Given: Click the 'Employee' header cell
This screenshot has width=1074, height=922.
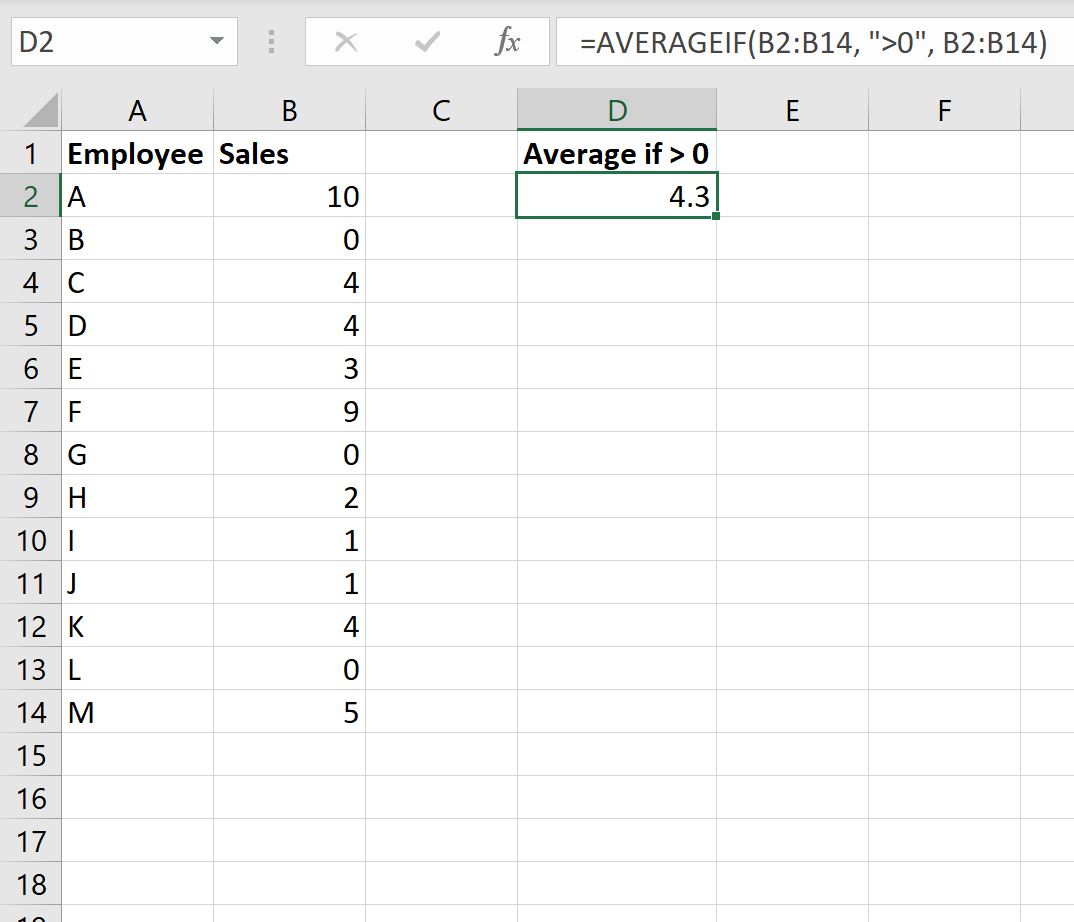Looking at the screenshot, I should coord(138,153).
